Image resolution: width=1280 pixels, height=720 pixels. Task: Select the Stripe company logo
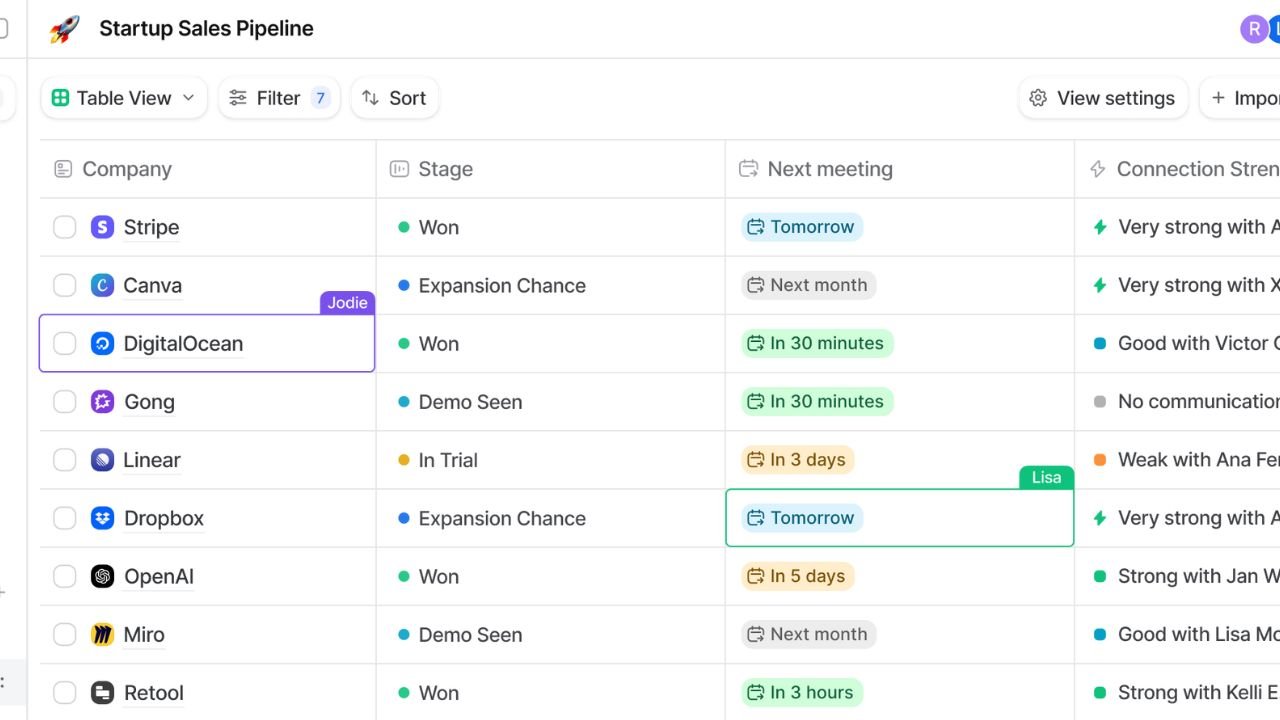click(101, 227)
